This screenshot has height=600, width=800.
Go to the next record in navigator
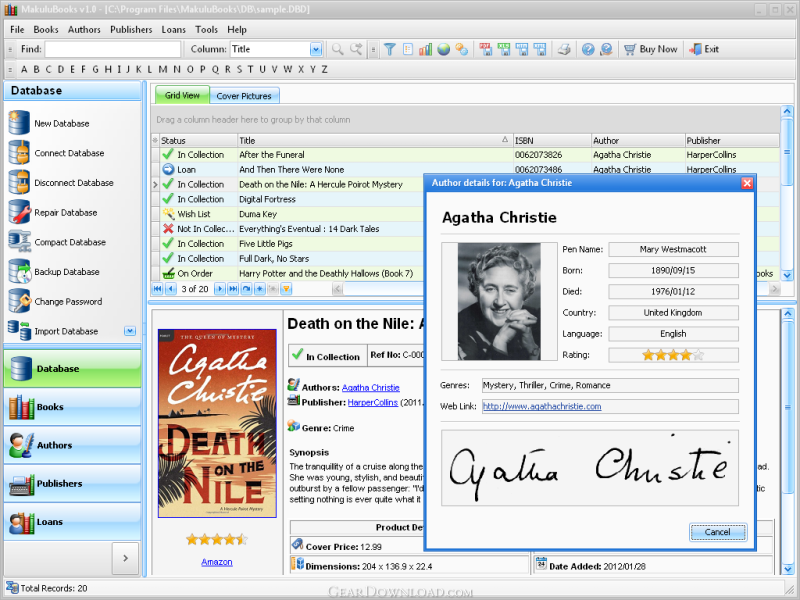point(219,289)
